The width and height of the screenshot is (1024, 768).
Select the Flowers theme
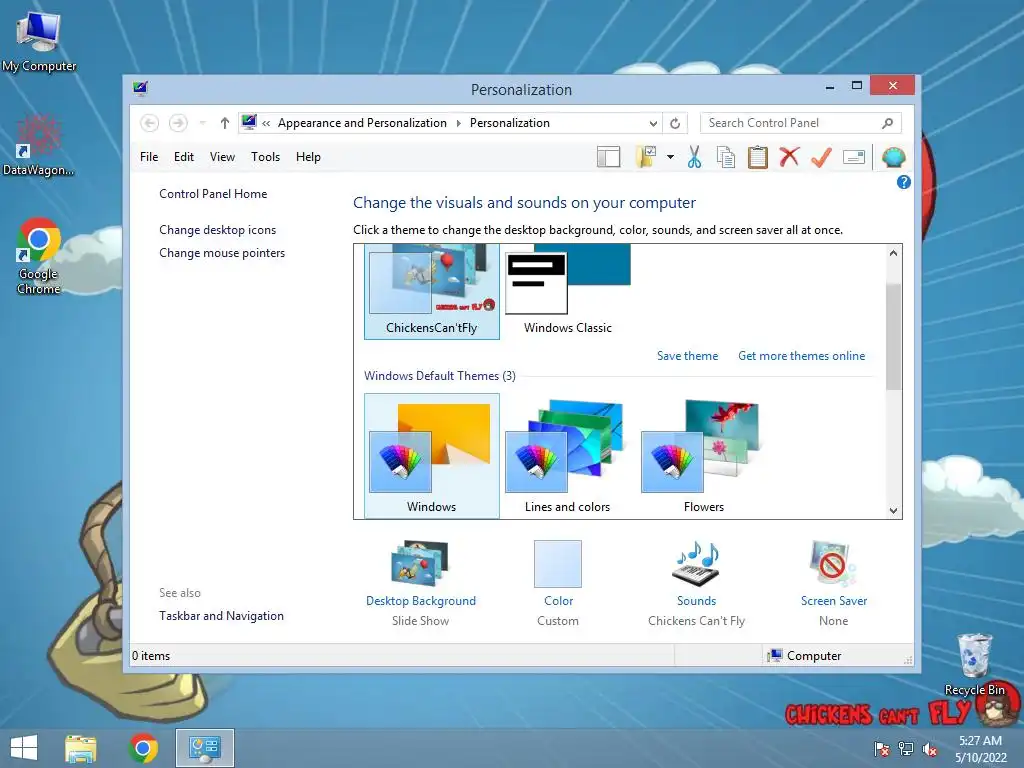point(703,456)
